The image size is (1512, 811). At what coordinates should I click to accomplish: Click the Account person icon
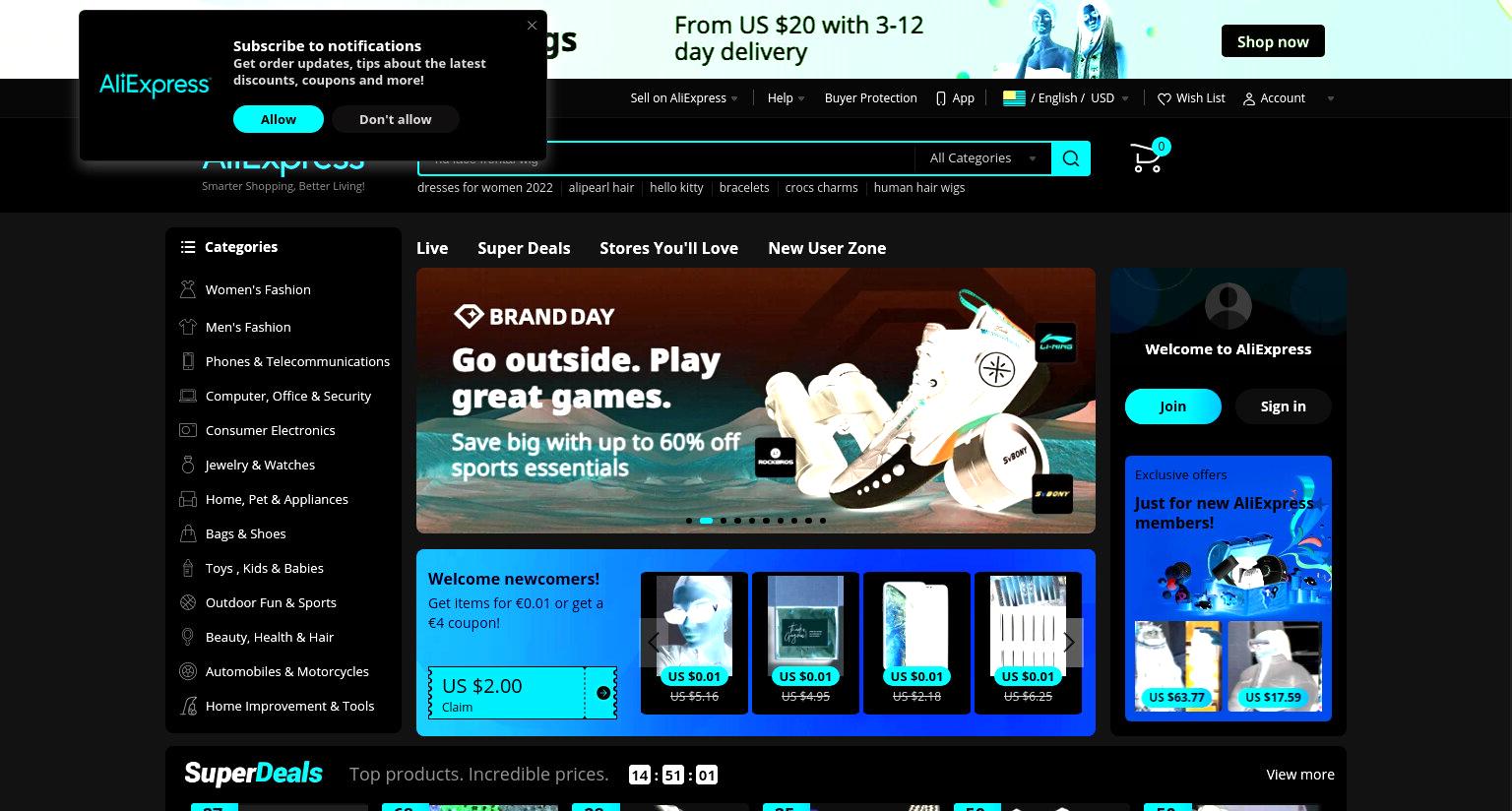coord(1249,98)
